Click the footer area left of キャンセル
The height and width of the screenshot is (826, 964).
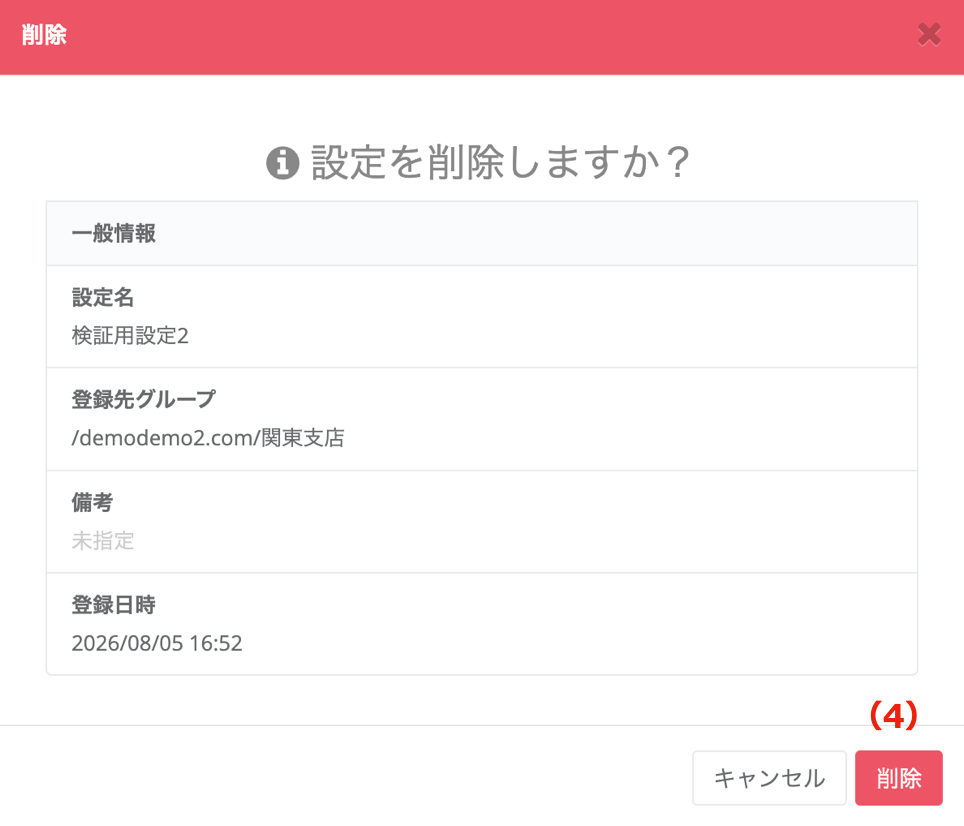click(x=344, y=778)
